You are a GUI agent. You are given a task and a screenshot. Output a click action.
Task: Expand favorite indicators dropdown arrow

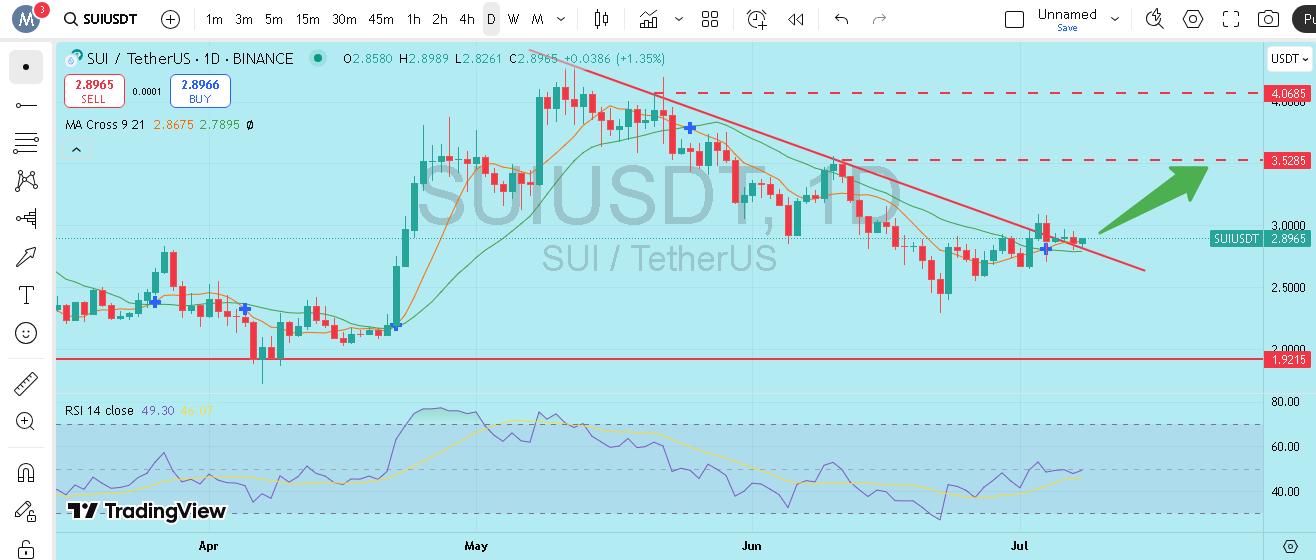pos(680,19)
